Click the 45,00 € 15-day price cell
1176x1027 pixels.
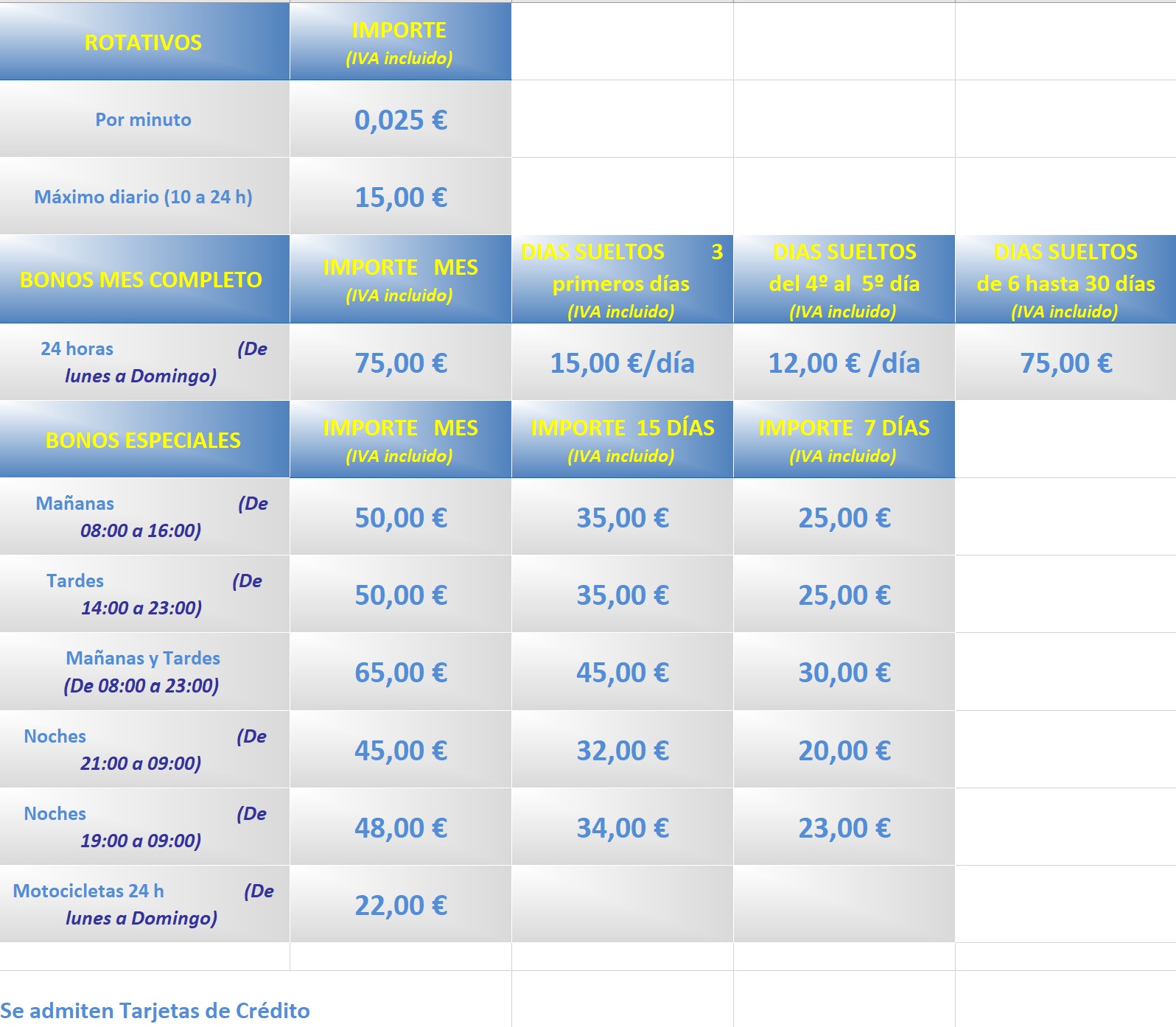click(622, 673)
